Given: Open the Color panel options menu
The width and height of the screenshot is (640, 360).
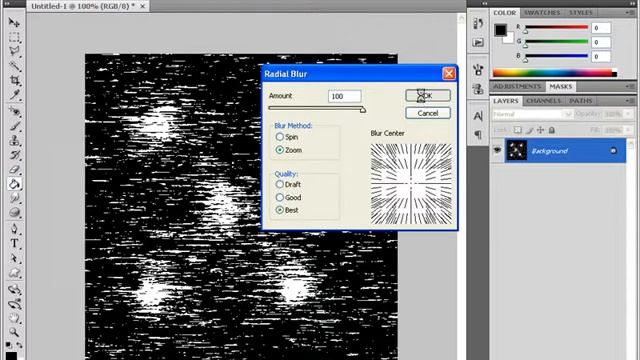Looking at the screenshot, I should tap(629, 13).
